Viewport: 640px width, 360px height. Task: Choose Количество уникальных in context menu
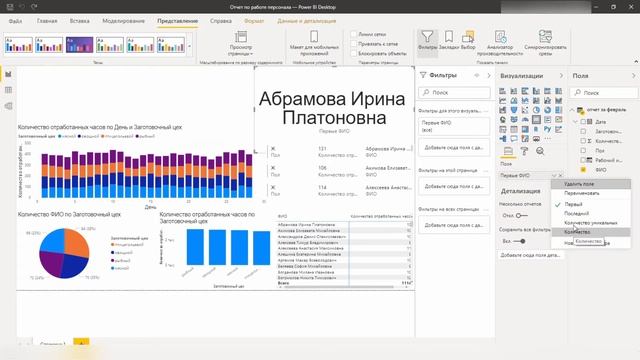click(x=591, y=223)
